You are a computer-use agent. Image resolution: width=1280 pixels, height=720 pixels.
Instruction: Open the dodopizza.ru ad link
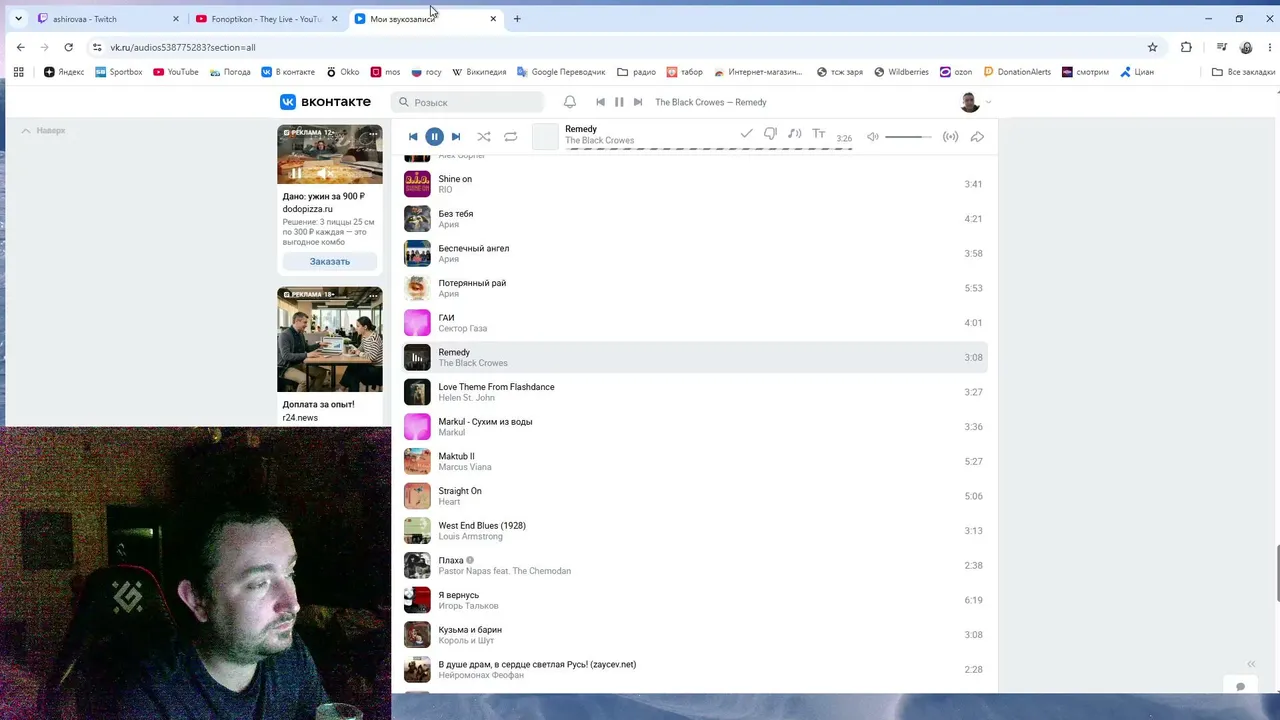coord(308,210)
